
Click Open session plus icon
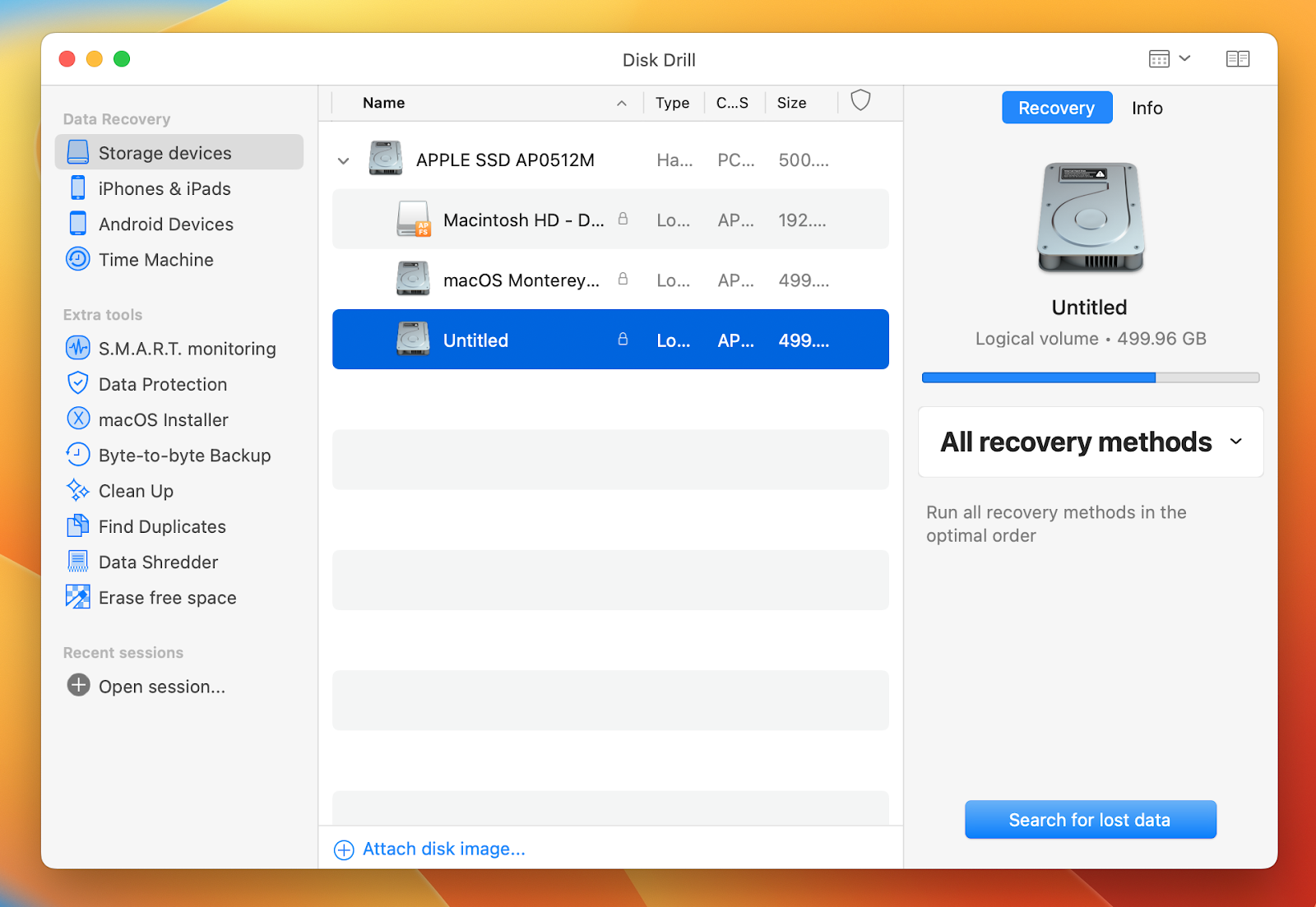78,685
